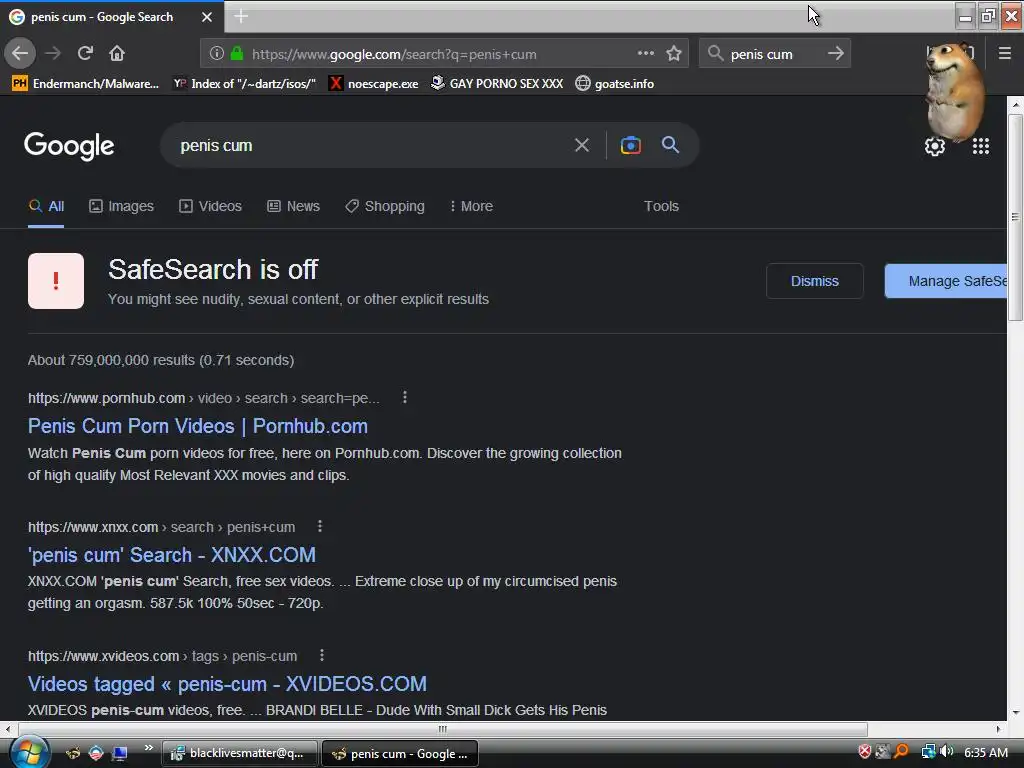Switch to the Shopping tab

click(385, 206)
